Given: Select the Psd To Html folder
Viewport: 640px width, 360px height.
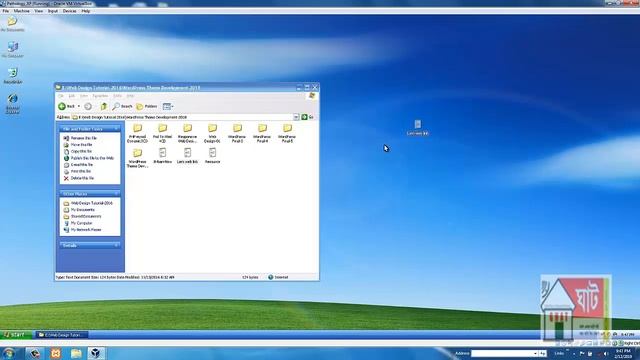Looking at the screenshot, I should pyautogui.click(x=162, y=133).
